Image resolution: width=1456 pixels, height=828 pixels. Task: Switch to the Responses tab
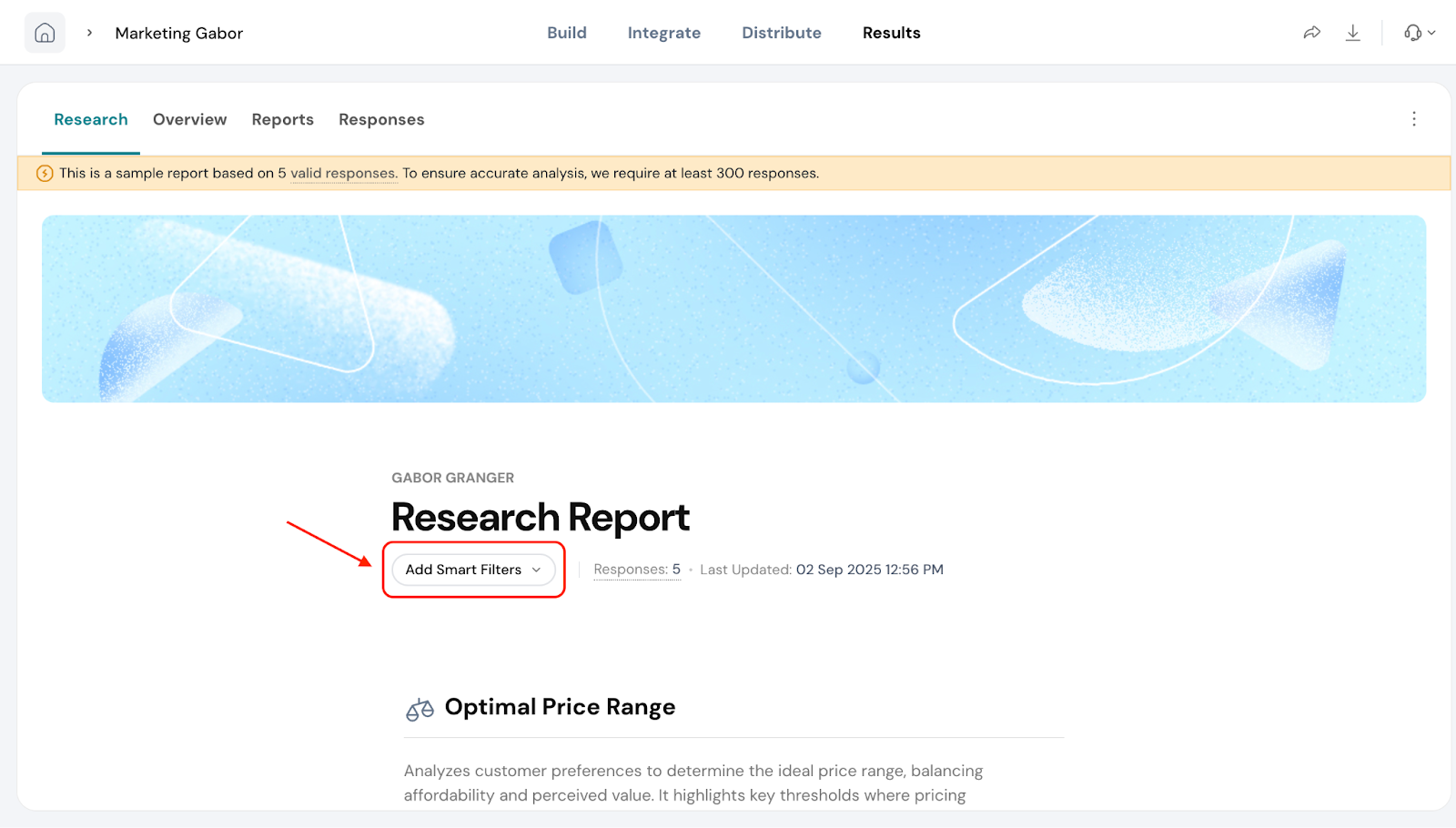(x=381, y=119)
